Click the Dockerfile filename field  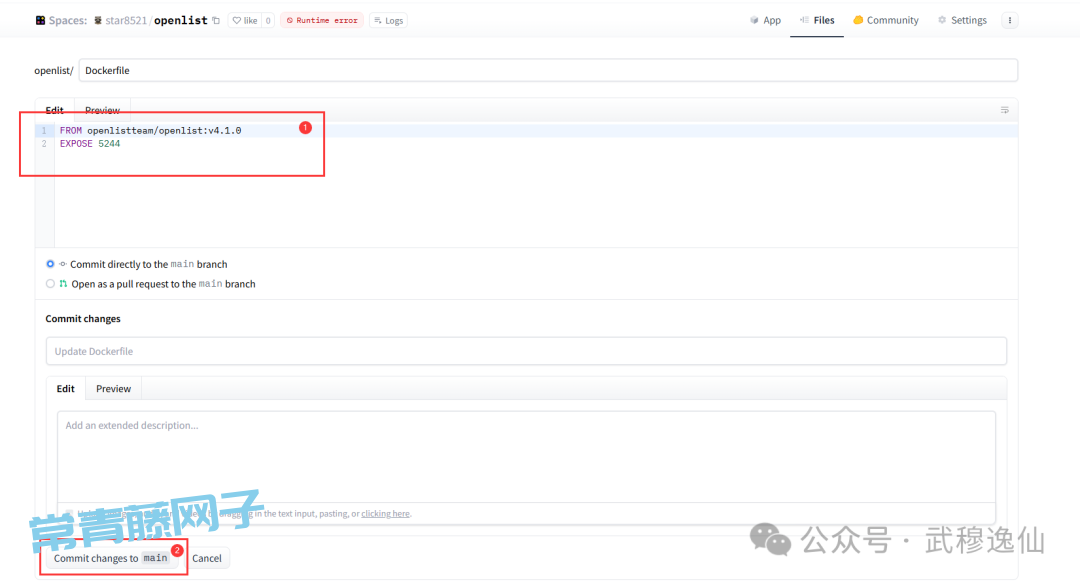click(547, 71)
